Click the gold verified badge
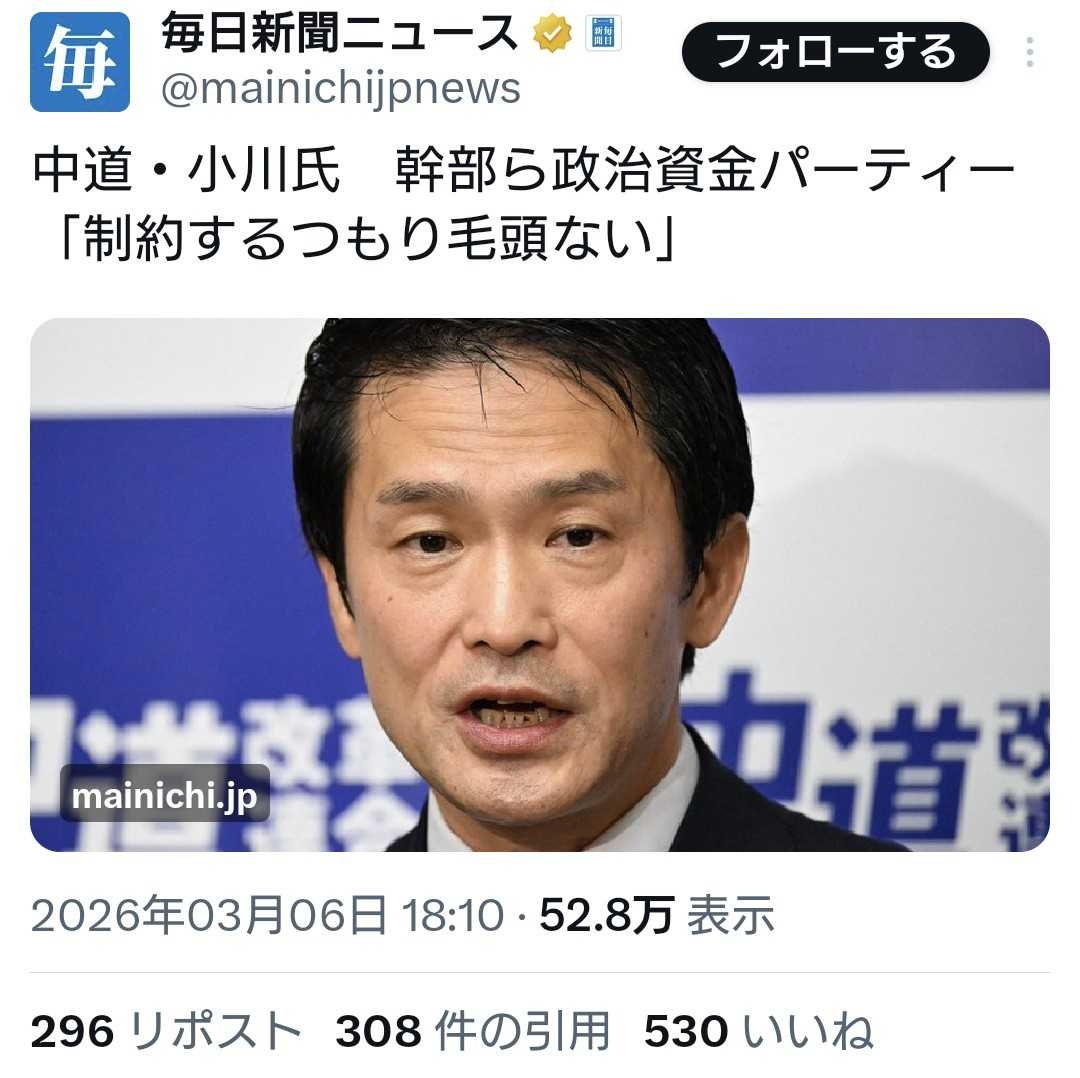 tap(552, 33)
